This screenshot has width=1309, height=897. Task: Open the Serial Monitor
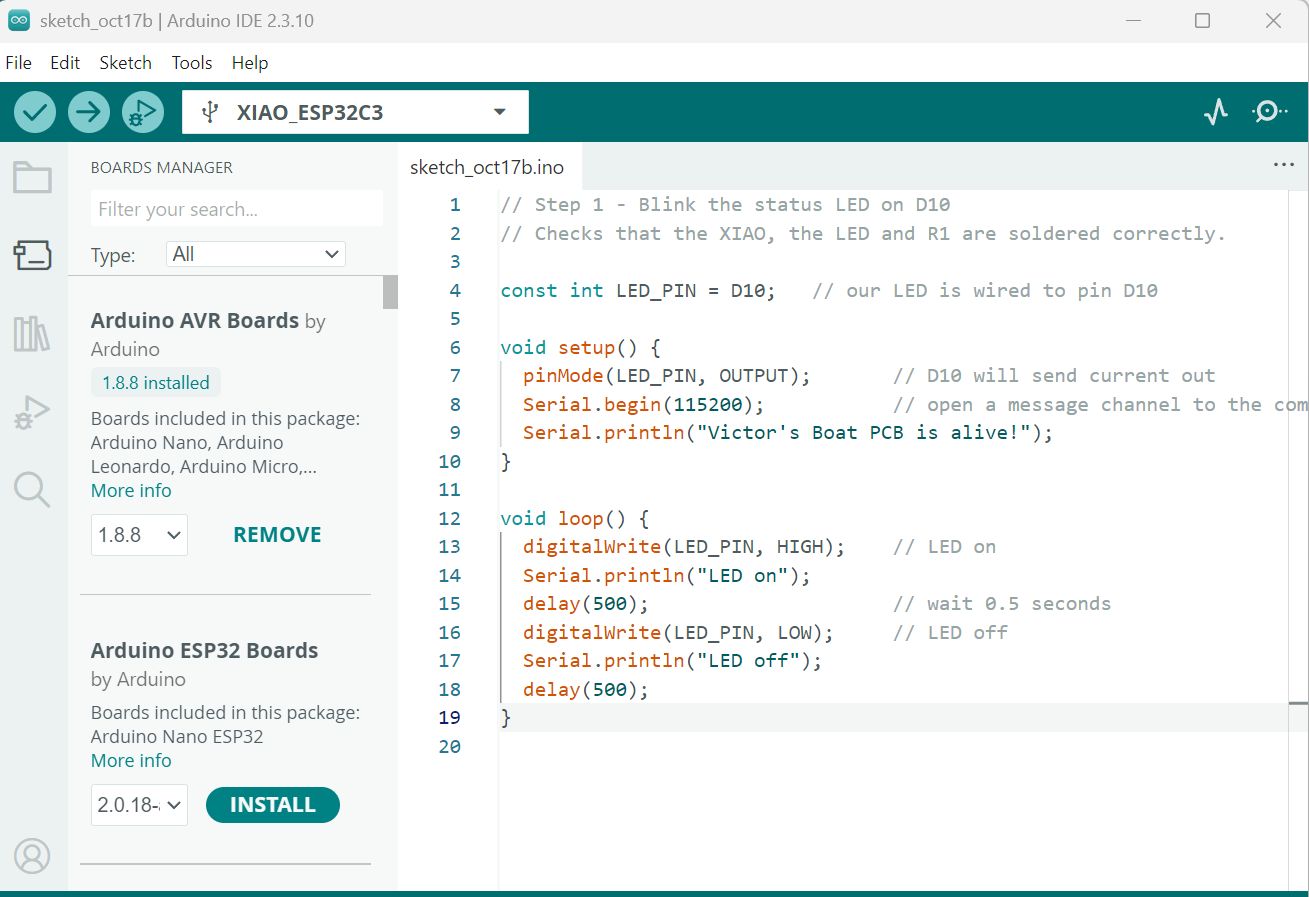pos(1270,111)
